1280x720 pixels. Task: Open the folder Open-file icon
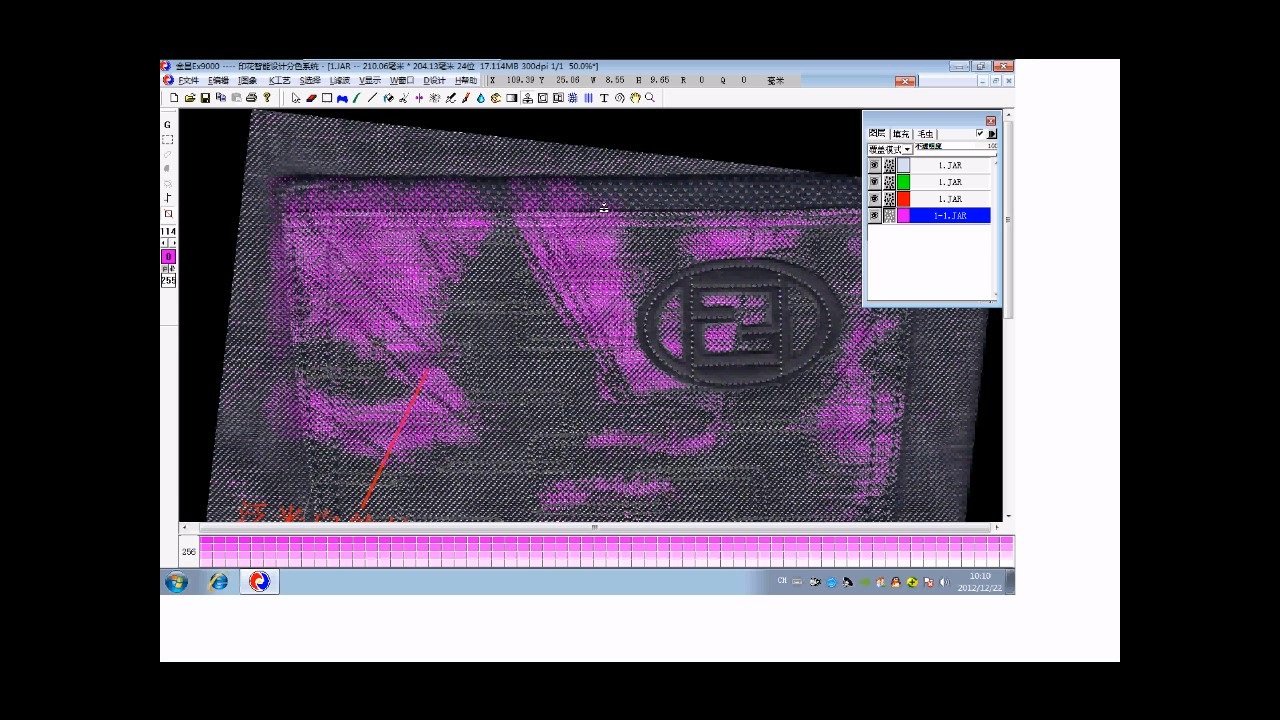coord(189,98)
